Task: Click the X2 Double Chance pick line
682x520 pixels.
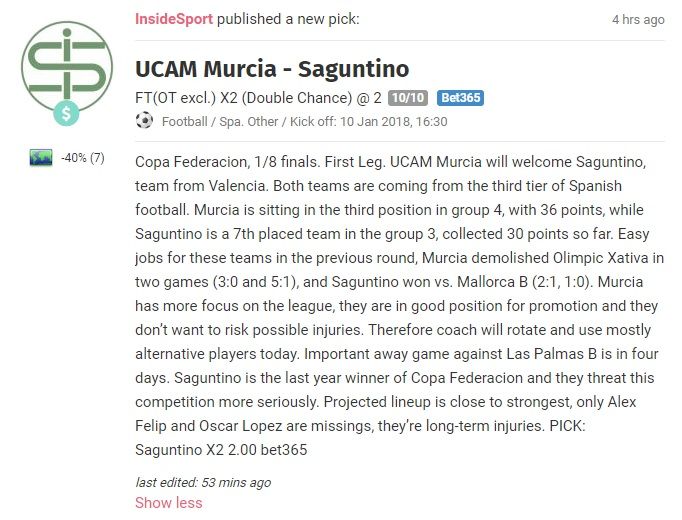Action: pos(258,98)
